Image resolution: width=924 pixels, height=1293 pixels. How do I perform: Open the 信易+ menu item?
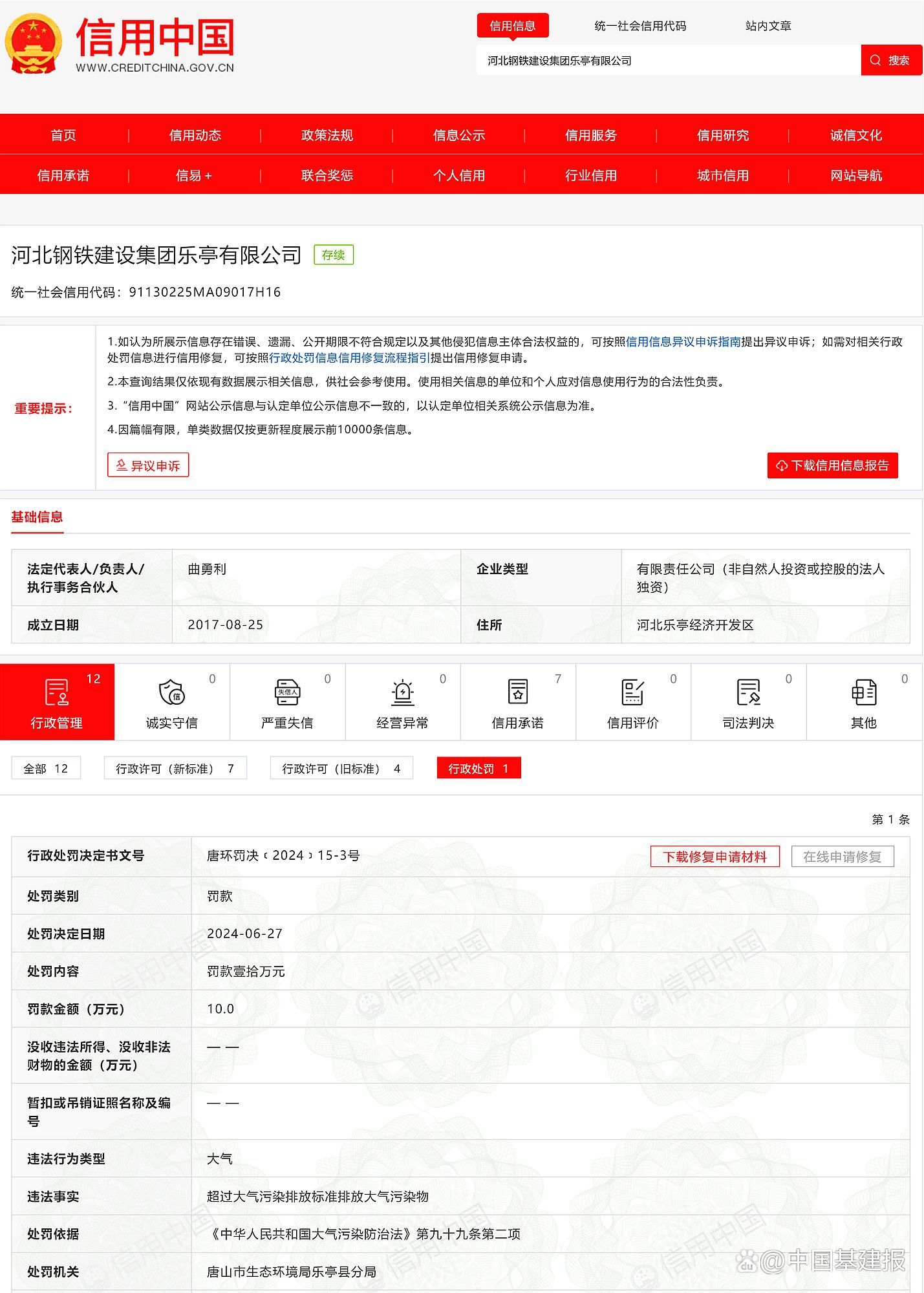[x=194, y=175]
